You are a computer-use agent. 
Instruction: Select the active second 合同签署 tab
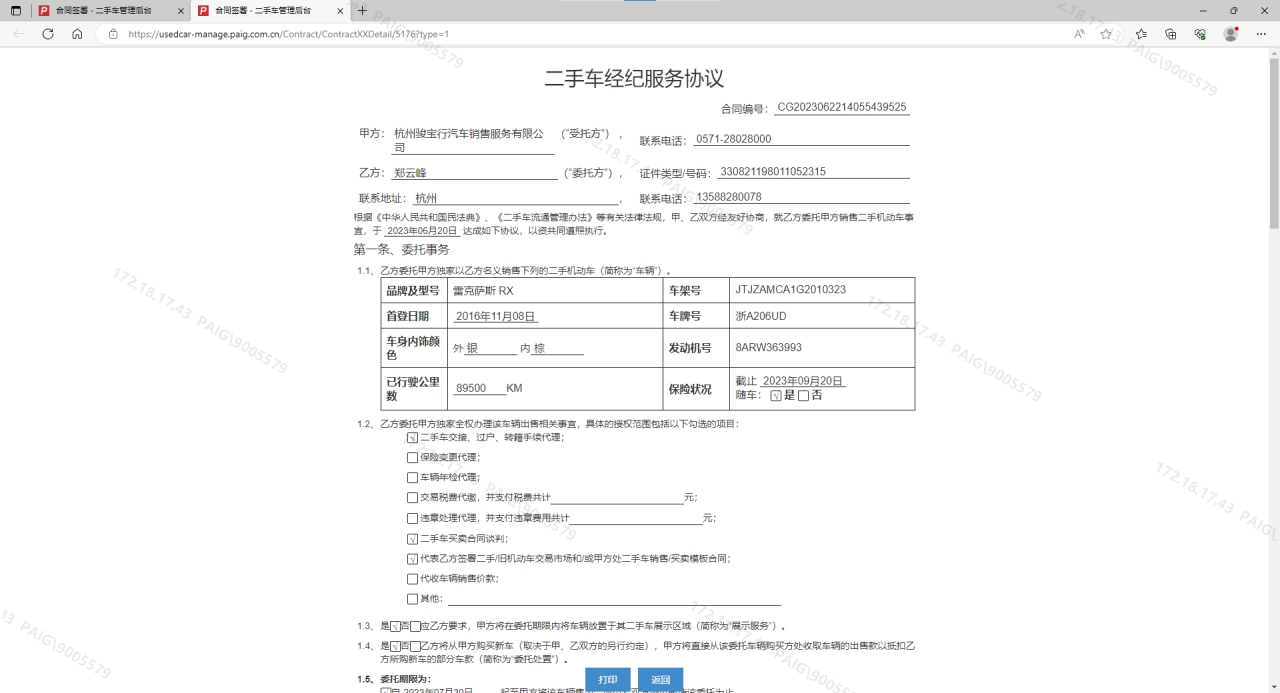coord(270,10)
